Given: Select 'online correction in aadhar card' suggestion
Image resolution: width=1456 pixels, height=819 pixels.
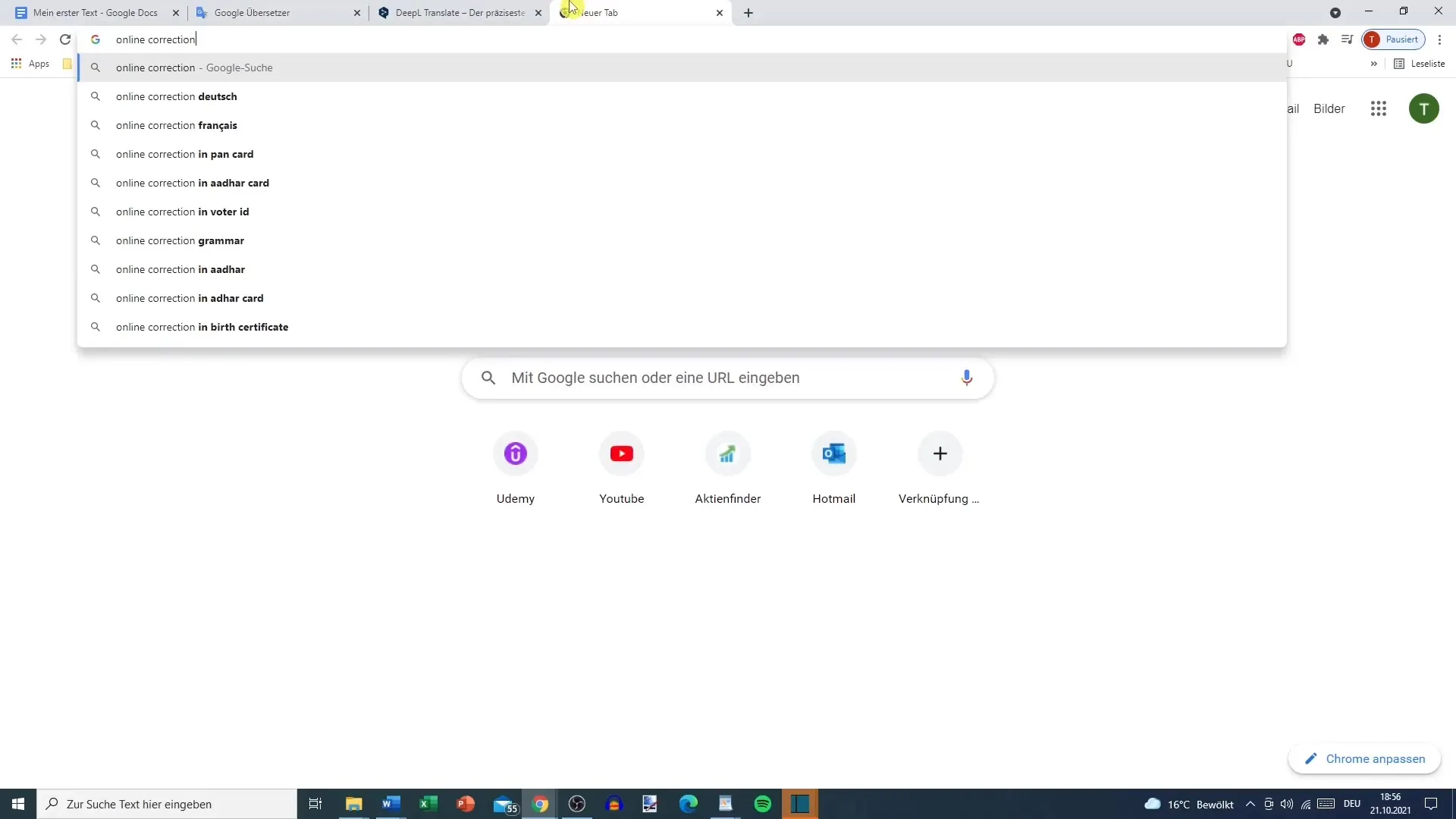Looking at the screenshot, I should click(x=192, y=183).
